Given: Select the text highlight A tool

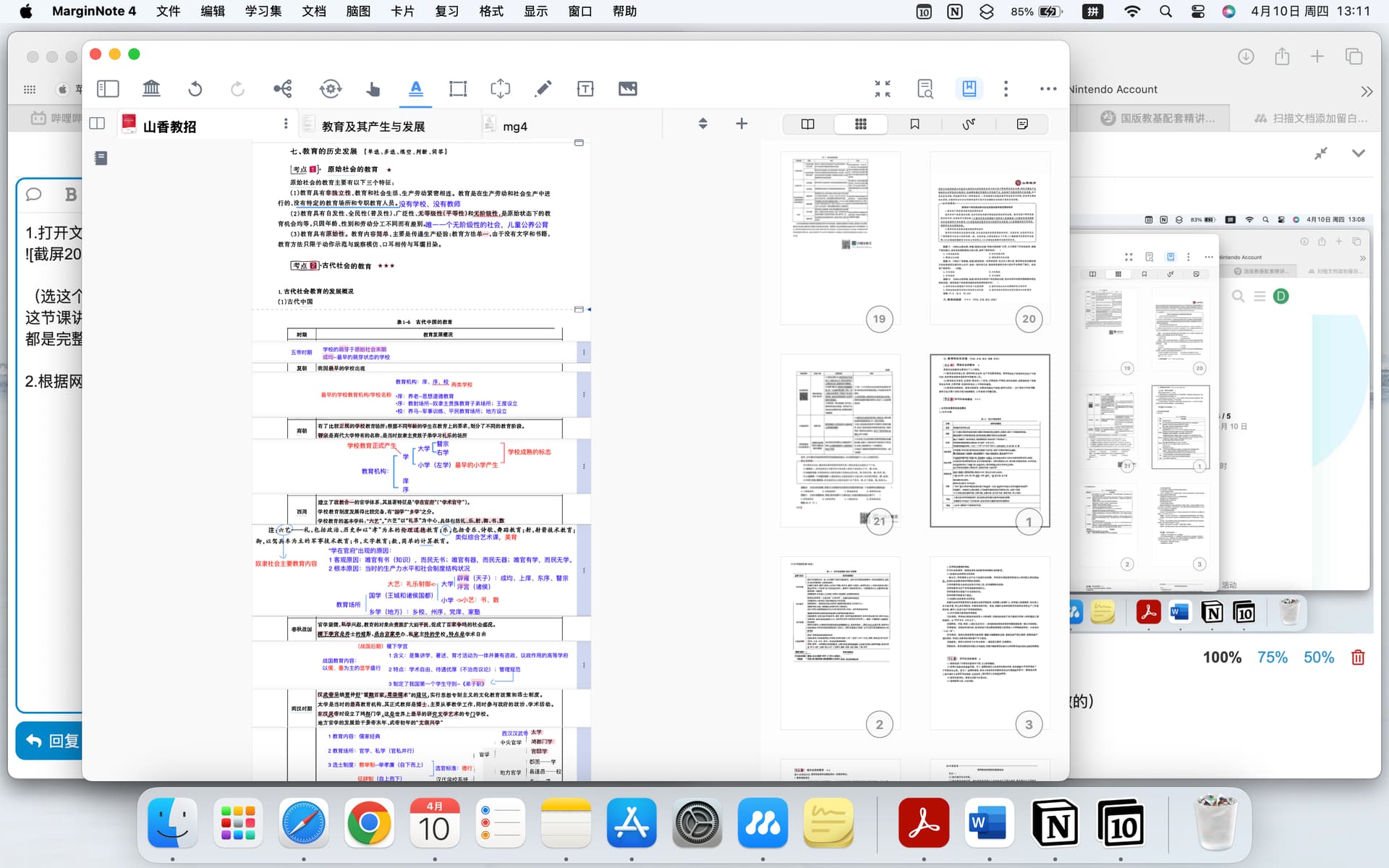Looking at the screenshot, I should point(416,88).
